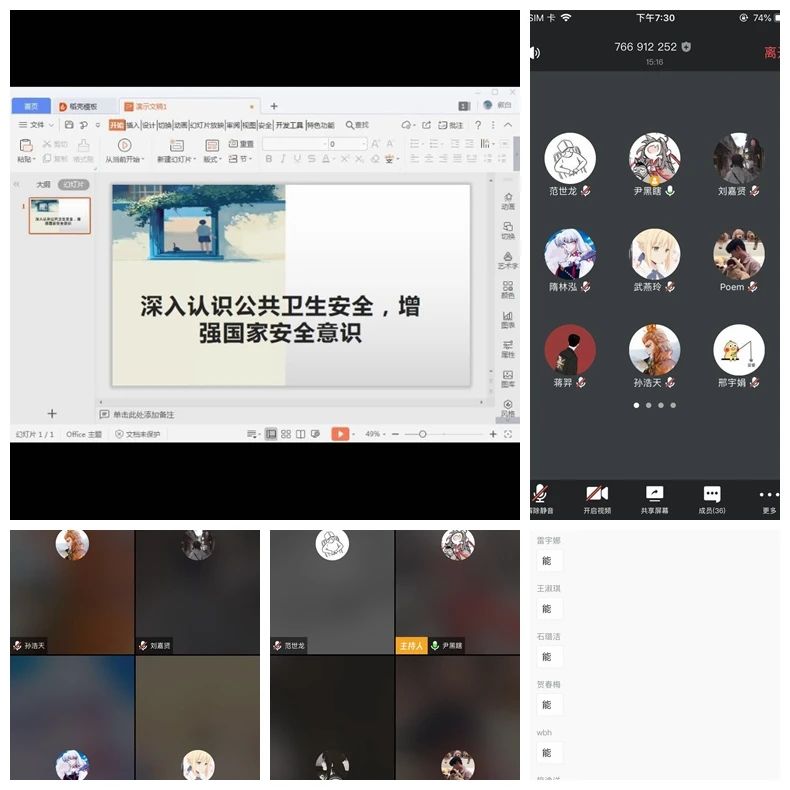
Task: Click the zoom slider in the status bar
Action: [x=423, y=434]
